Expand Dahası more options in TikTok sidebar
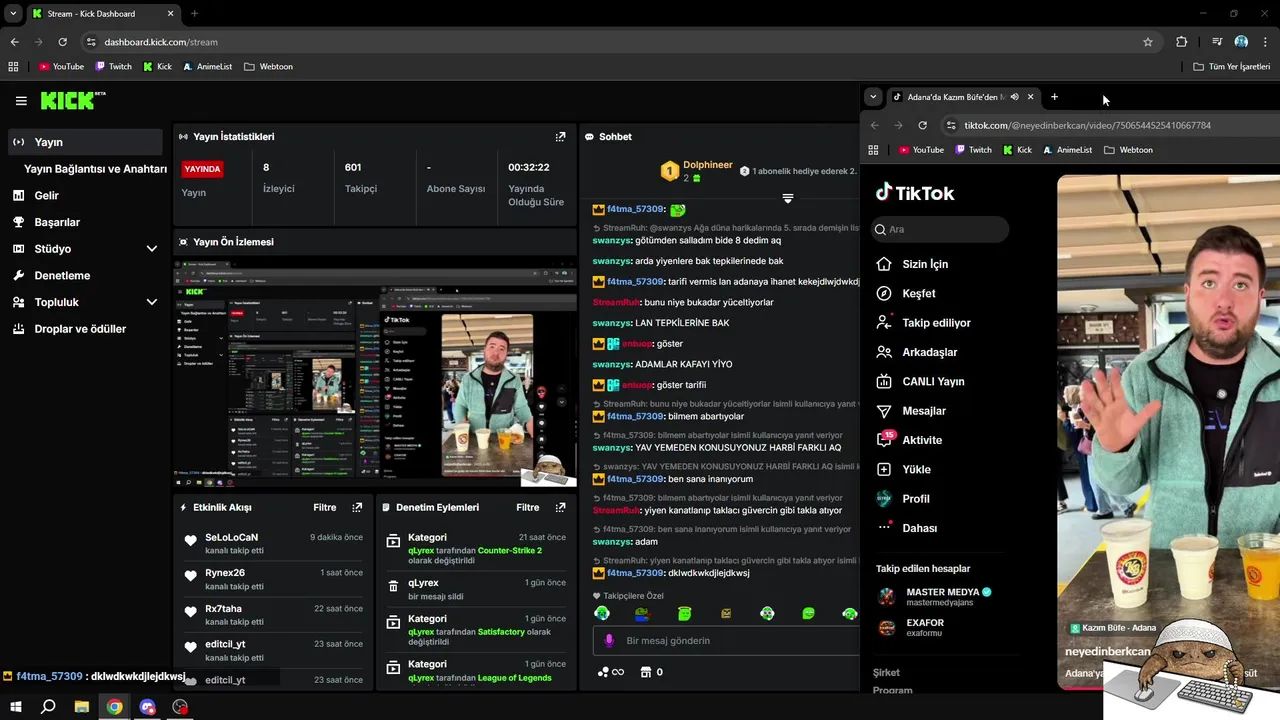Image resolution: width=1280 pixels, height=720 pixels. [x=907, y=528]
